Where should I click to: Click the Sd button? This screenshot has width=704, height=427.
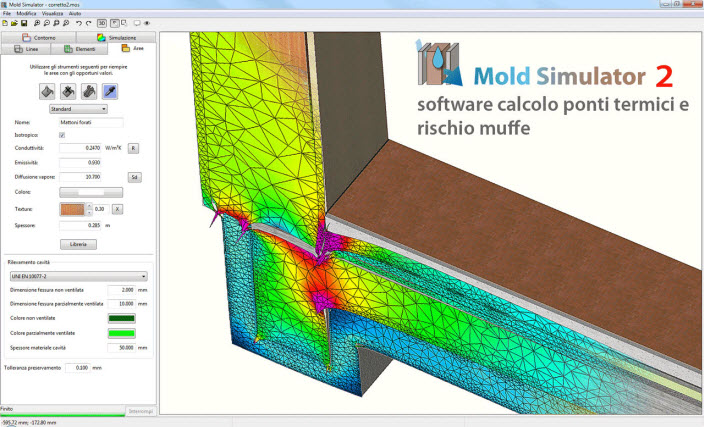(135, 177)
